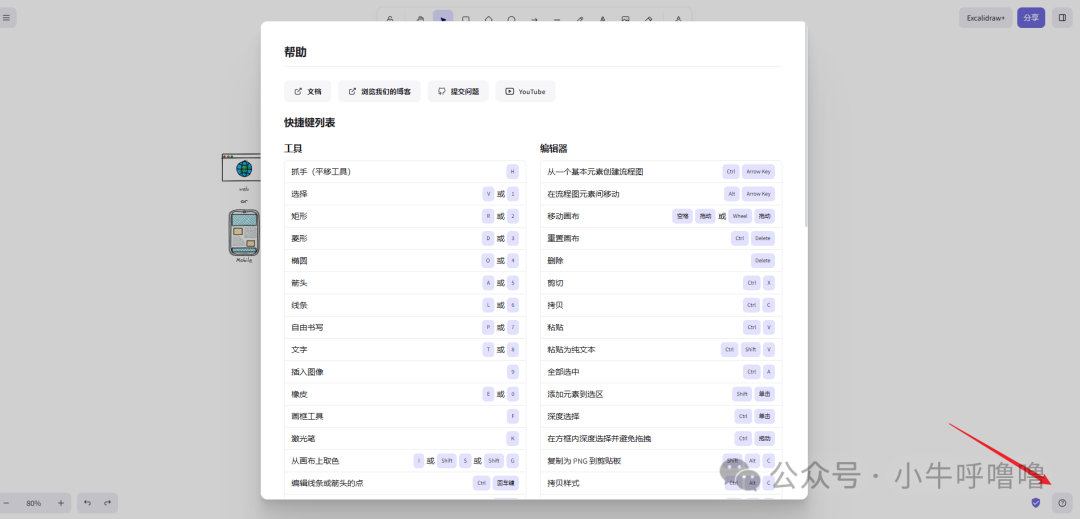Toggle the keep-tool-active lock icon
The image size is (1080, 519).
390,19
